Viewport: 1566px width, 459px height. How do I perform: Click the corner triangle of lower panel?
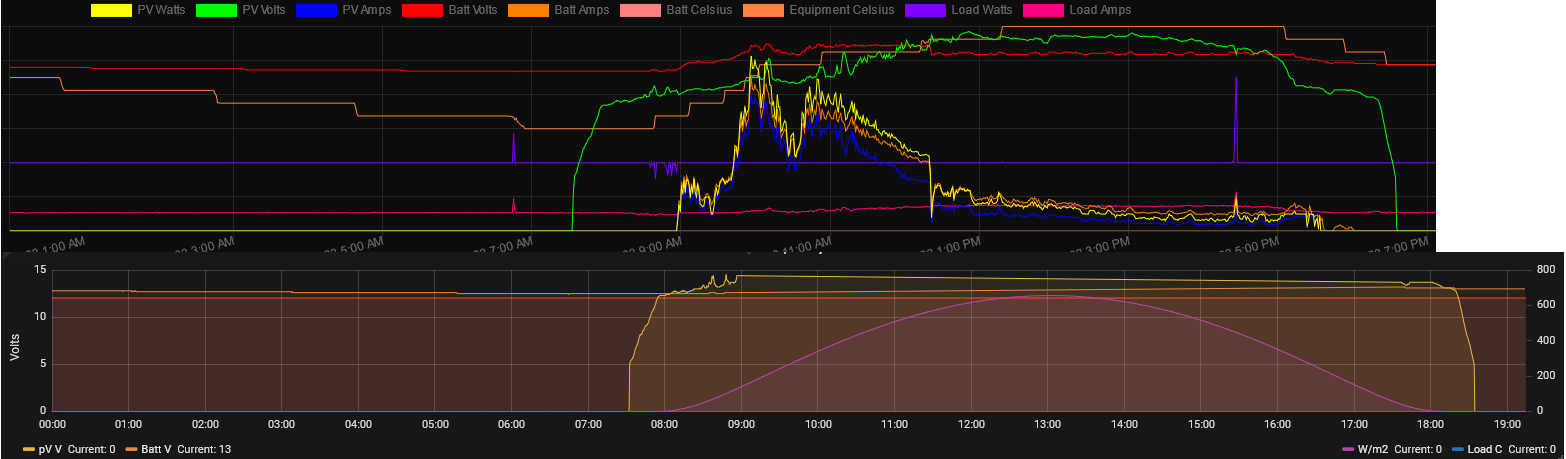pos(6,257)
